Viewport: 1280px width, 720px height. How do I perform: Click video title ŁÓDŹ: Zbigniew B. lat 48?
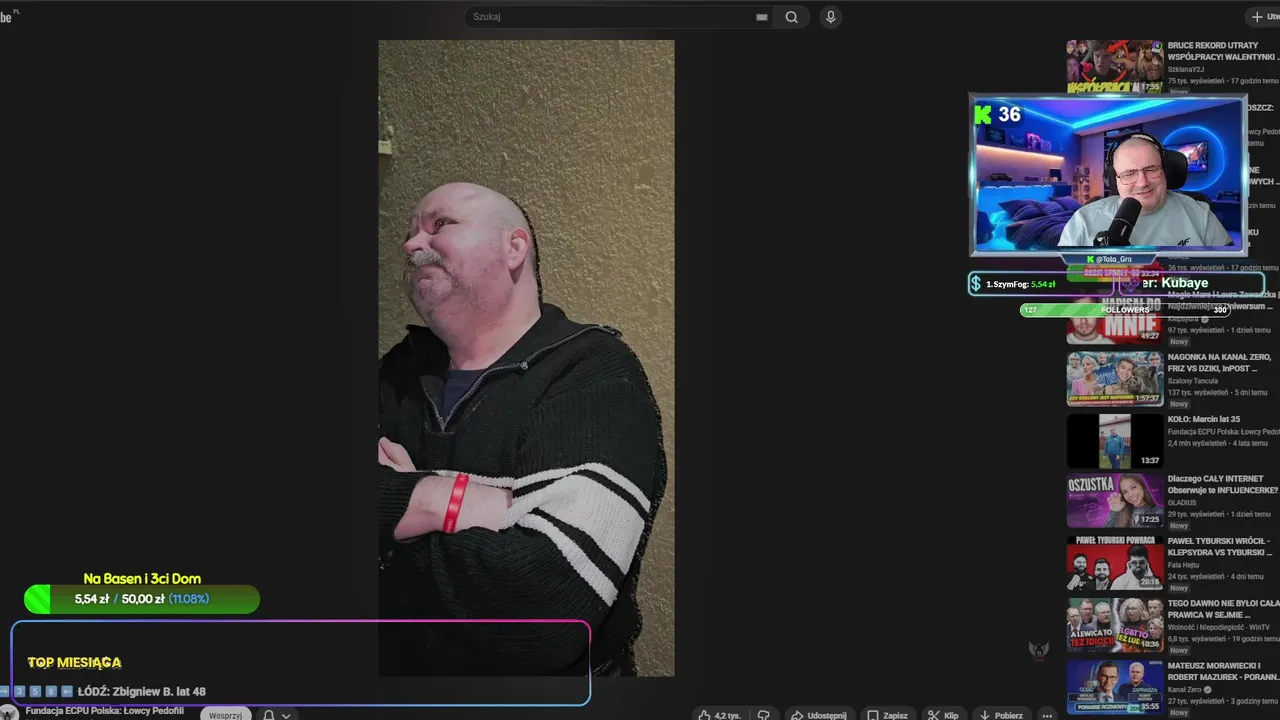(141, 691)
